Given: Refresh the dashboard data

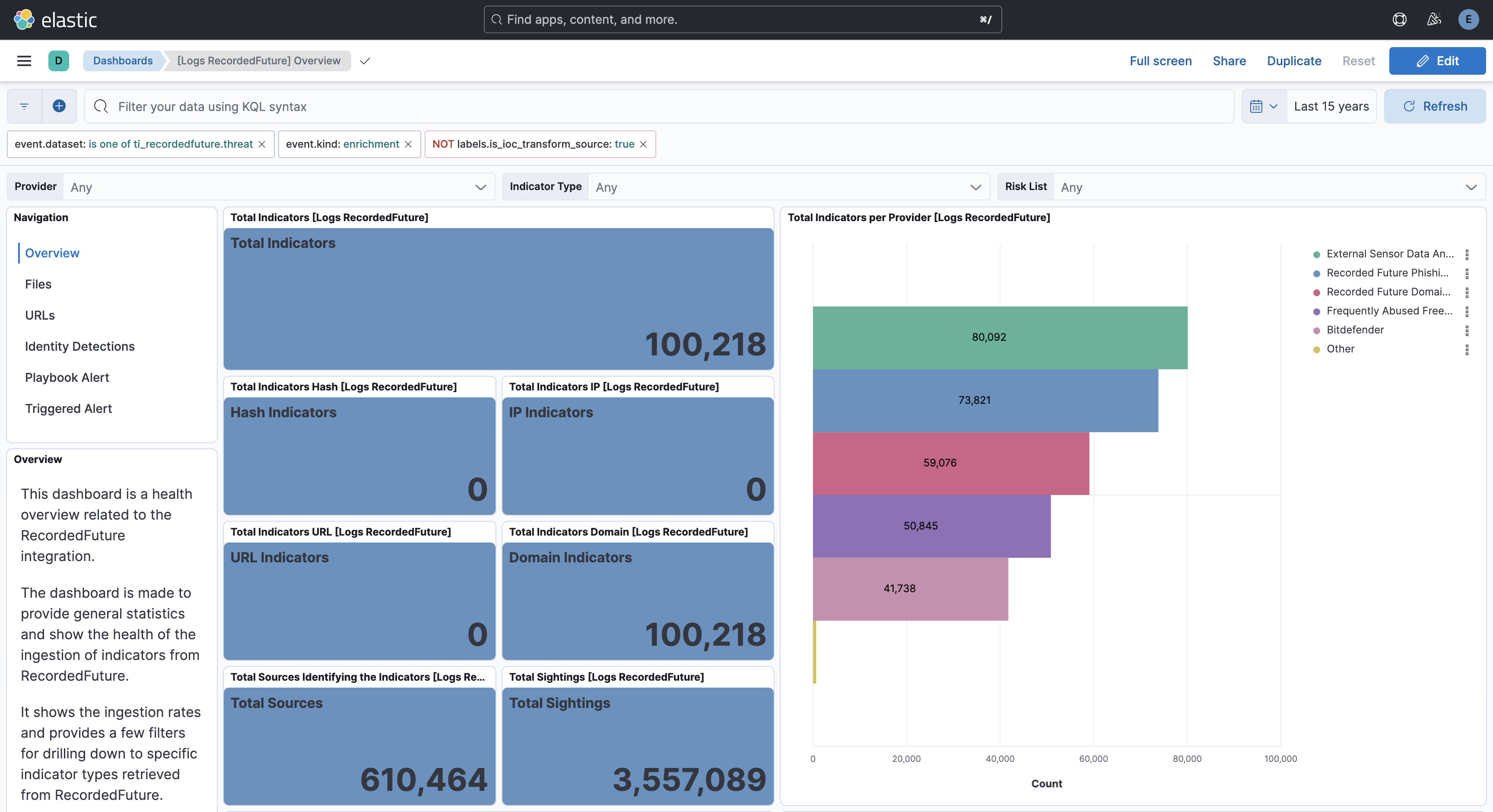Looking at the screenshot, I should point(1434,106).
